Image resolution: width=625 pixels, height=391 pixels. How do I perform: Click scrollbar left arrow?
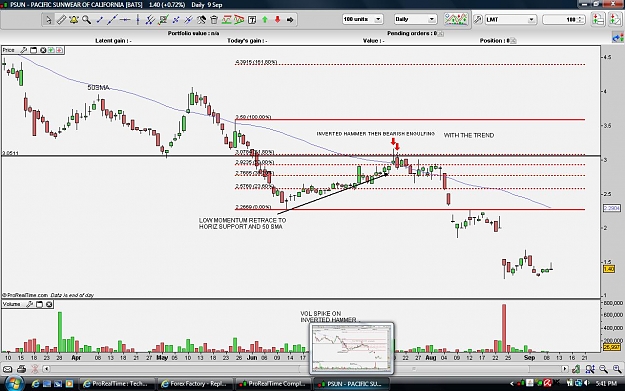tap(46, 369)
